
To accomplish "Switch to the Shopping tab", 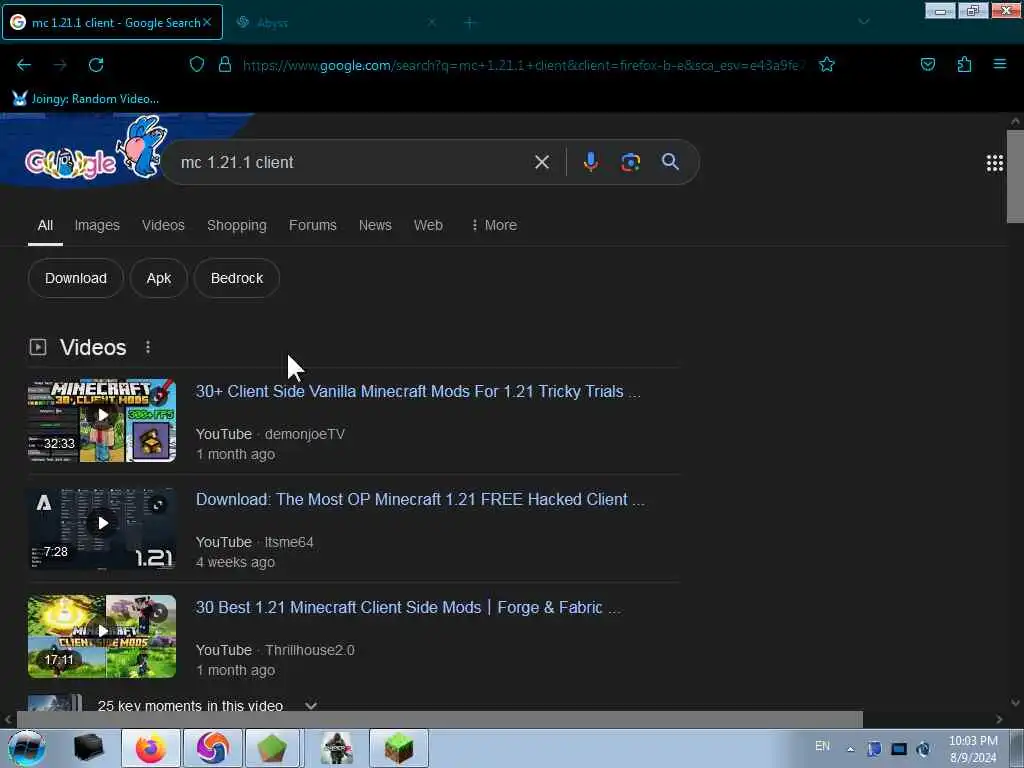I will (x=236, y=225).
